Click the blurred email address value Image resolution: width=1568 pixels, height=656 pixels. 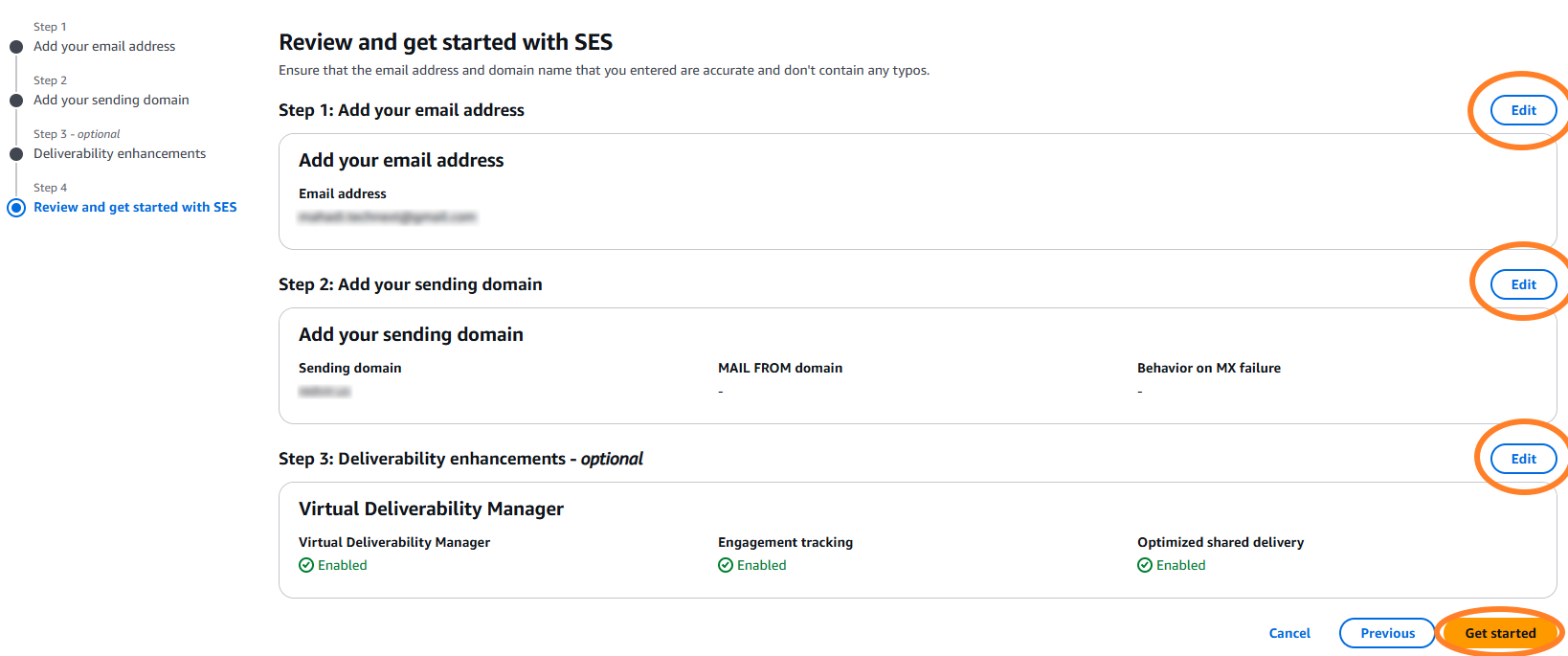pyautogui.click(x=387, y=217)
